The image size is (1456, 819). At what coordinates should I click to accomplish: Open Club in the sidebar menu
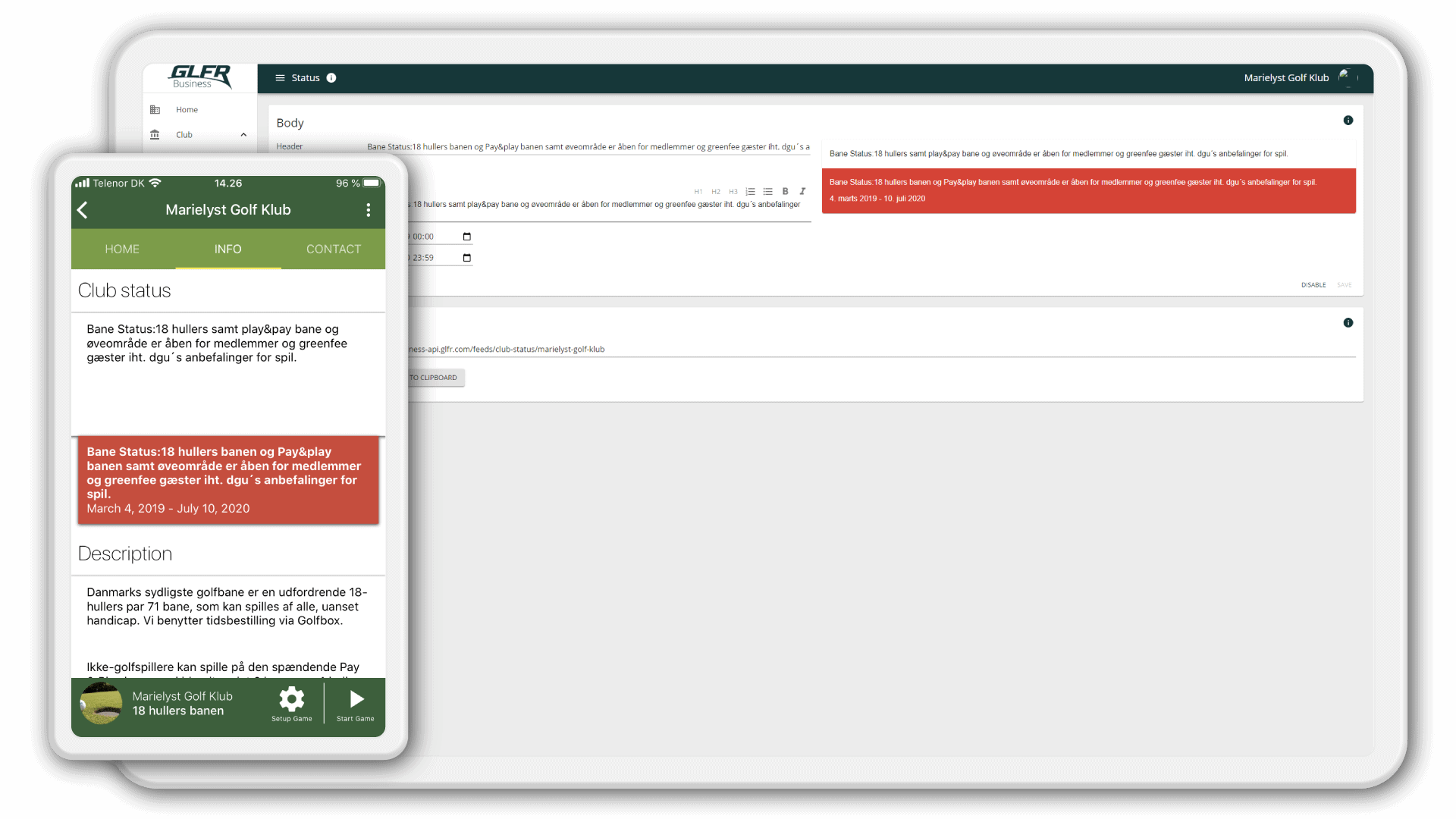(x=184, y=135)
